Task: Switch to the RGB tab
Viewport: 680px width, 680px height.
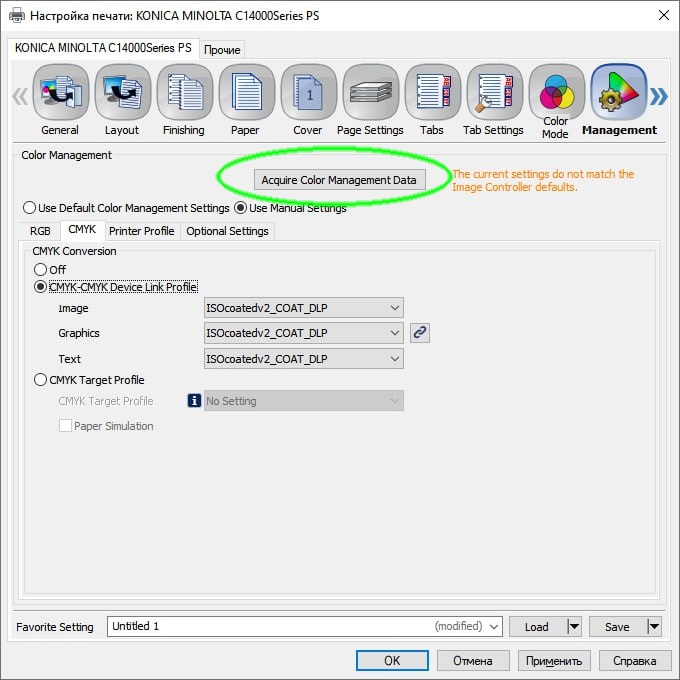Action: pyautogui.click(x=40, y=231)
